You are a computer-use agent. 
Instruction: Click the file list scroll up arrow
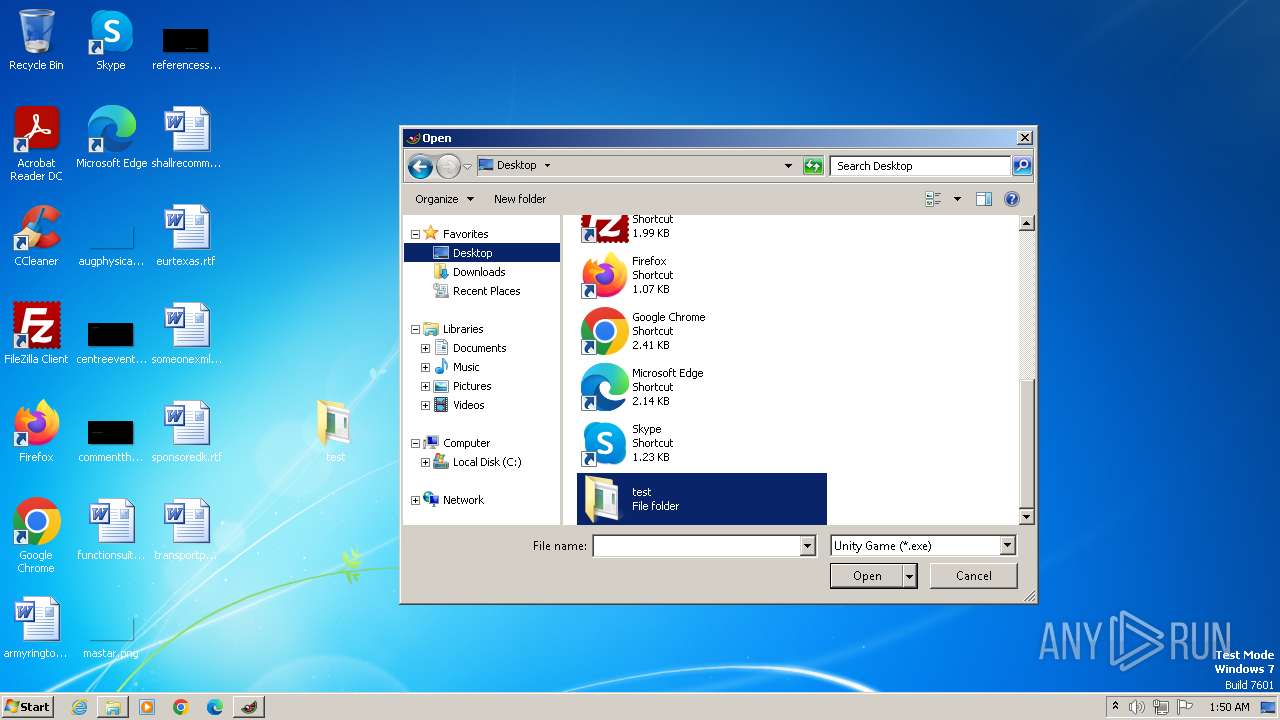tap(1026, 223)
